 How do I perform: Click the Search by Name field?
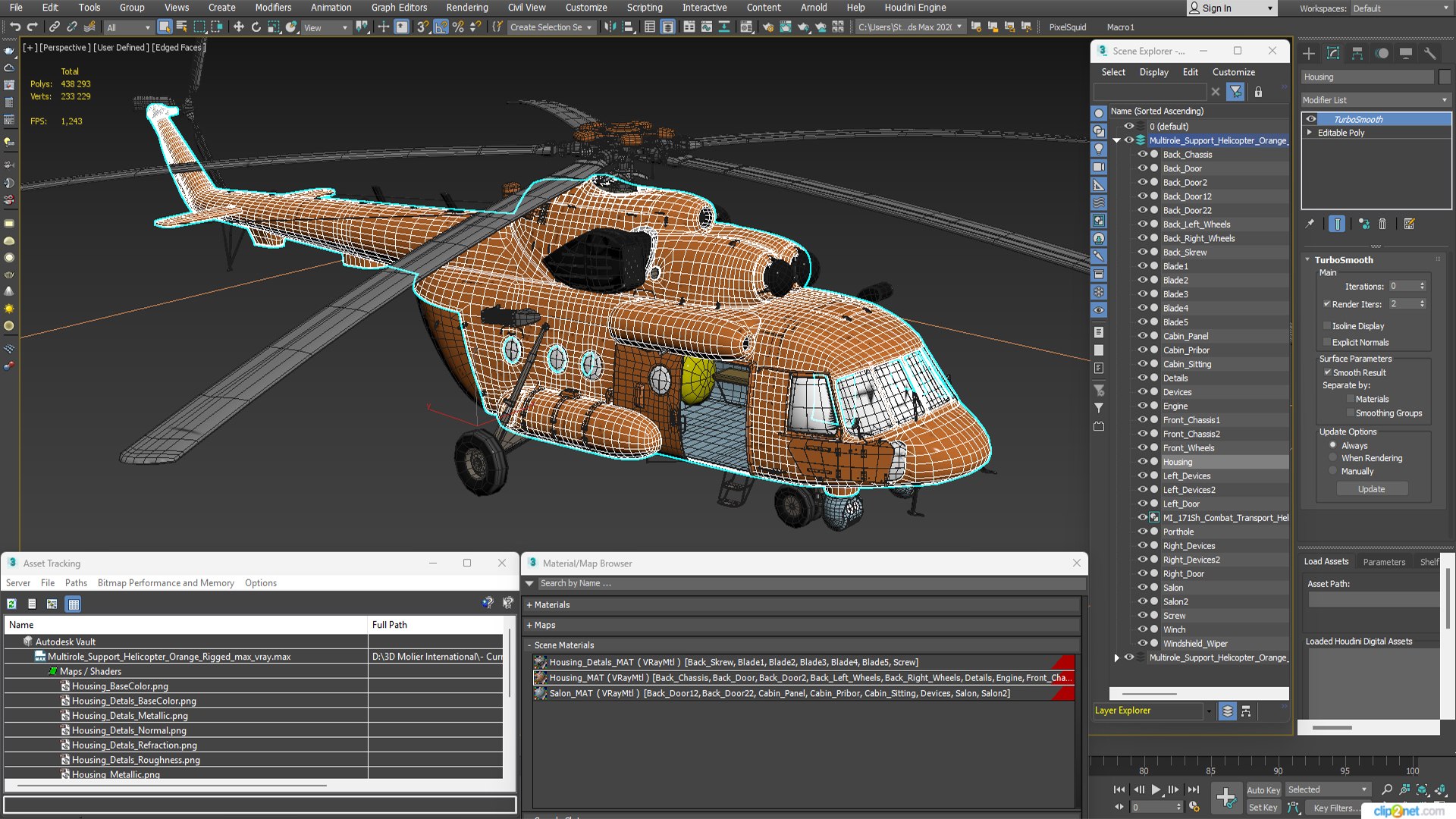[x=811, y=583]
